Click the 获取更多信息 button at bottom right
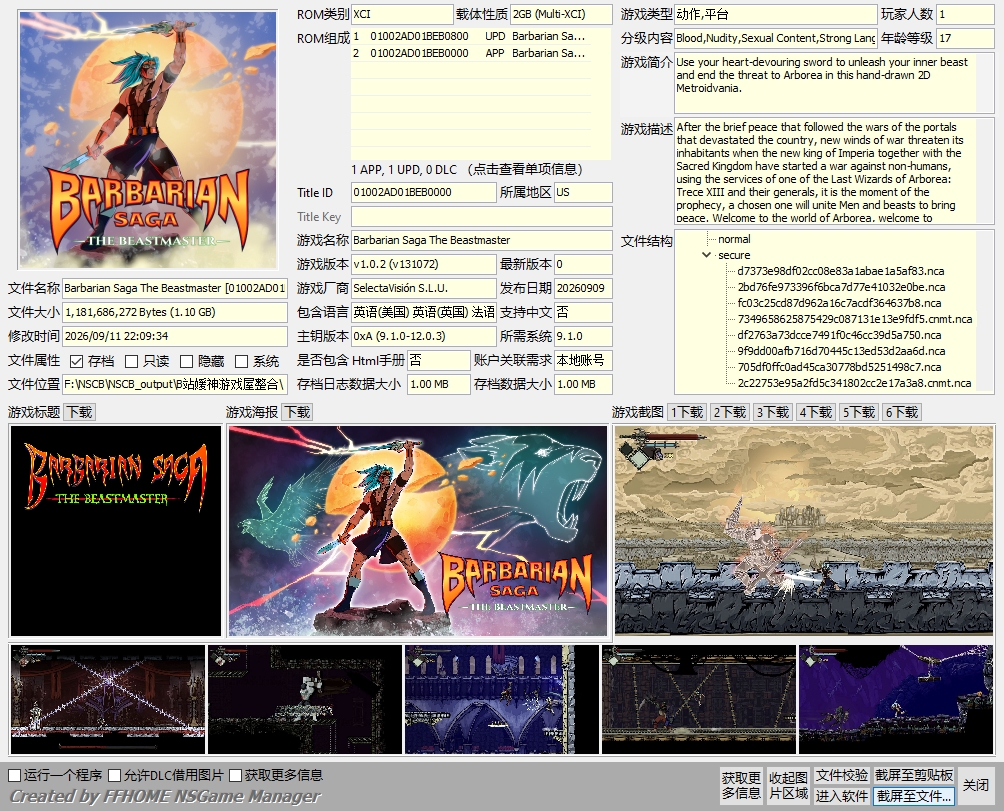 (741, 785)
